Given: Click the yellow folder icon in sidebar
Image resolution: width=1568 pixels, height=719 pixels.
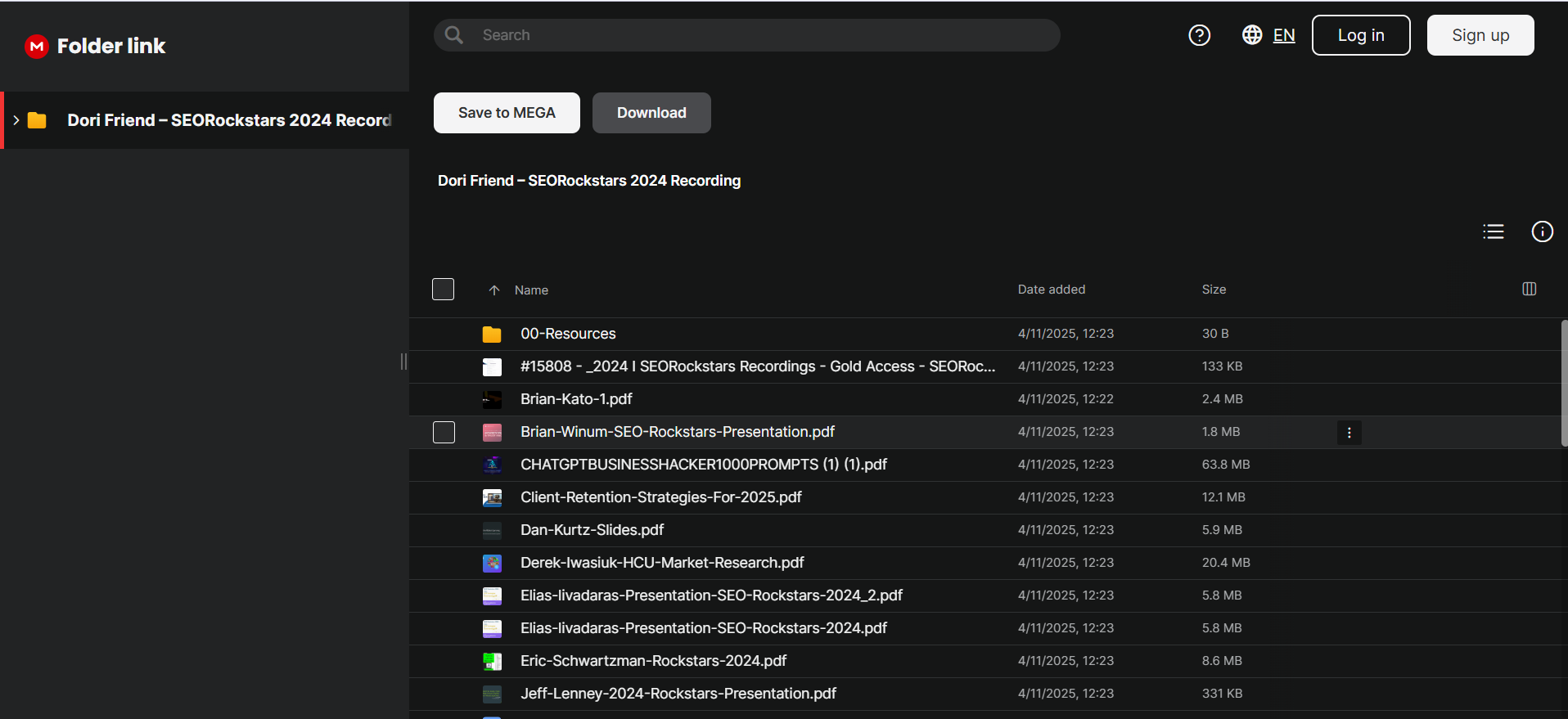Looking at the screenshot, I should coord(37,120).
